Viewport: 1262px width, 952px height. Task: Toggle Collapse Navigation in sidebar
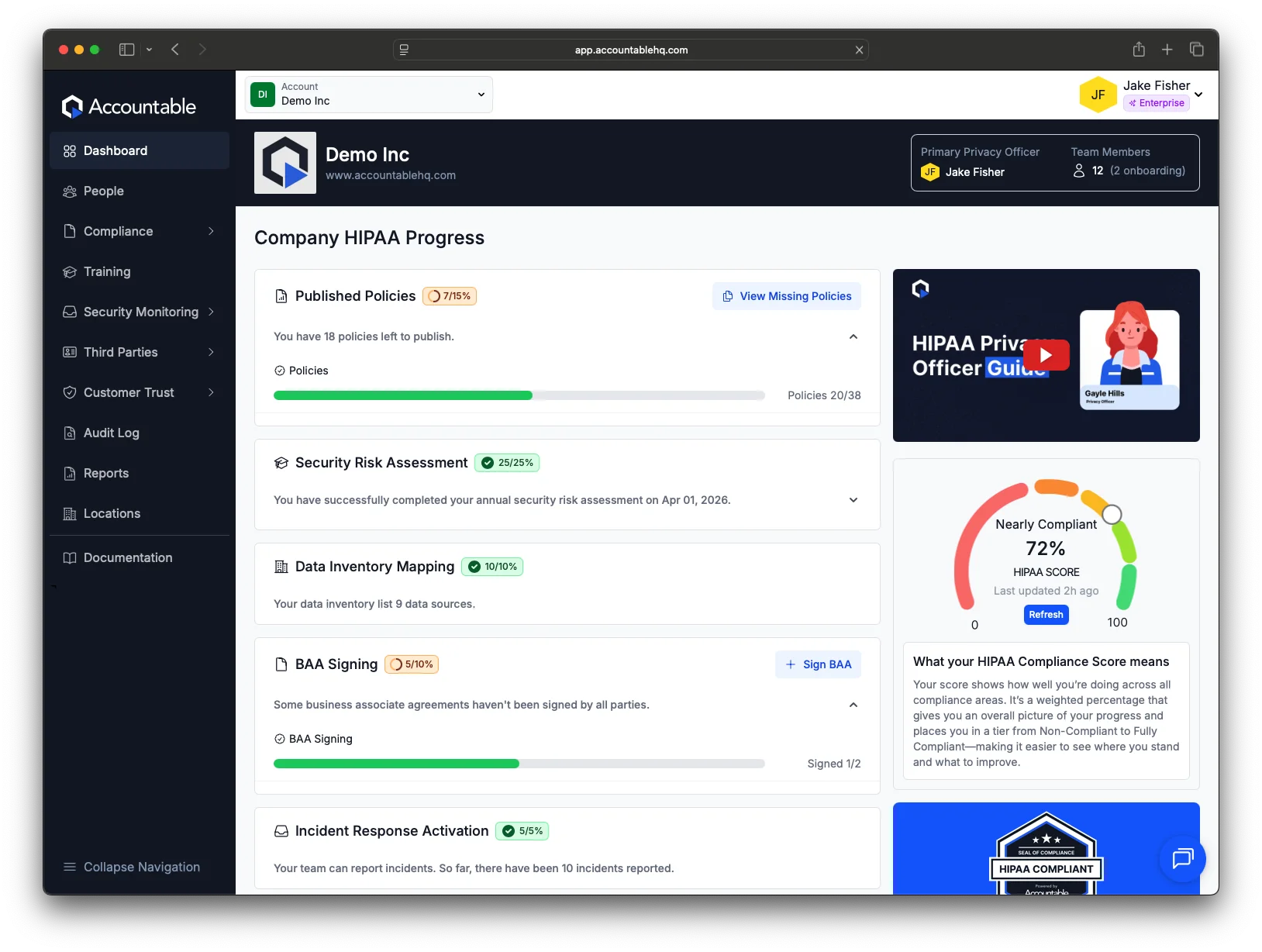pyautogui.click(x=132, y=867)
